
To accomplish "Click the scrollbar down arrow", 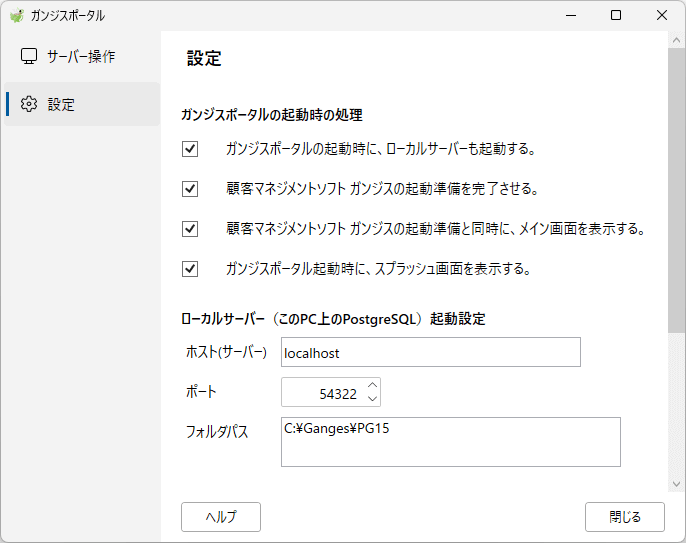I will coord(676,484).
